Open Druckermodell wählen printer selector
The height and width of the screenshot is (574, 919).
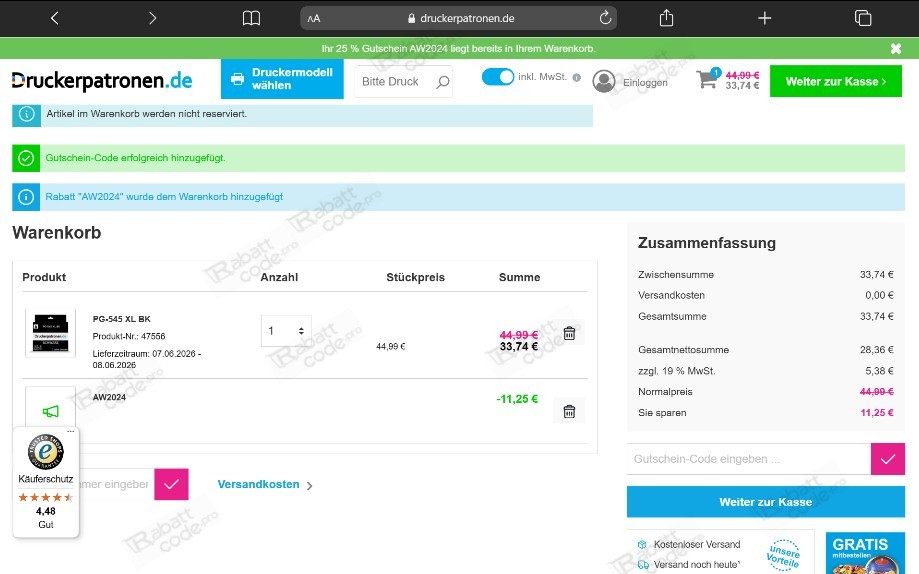[x=282, y=79]
